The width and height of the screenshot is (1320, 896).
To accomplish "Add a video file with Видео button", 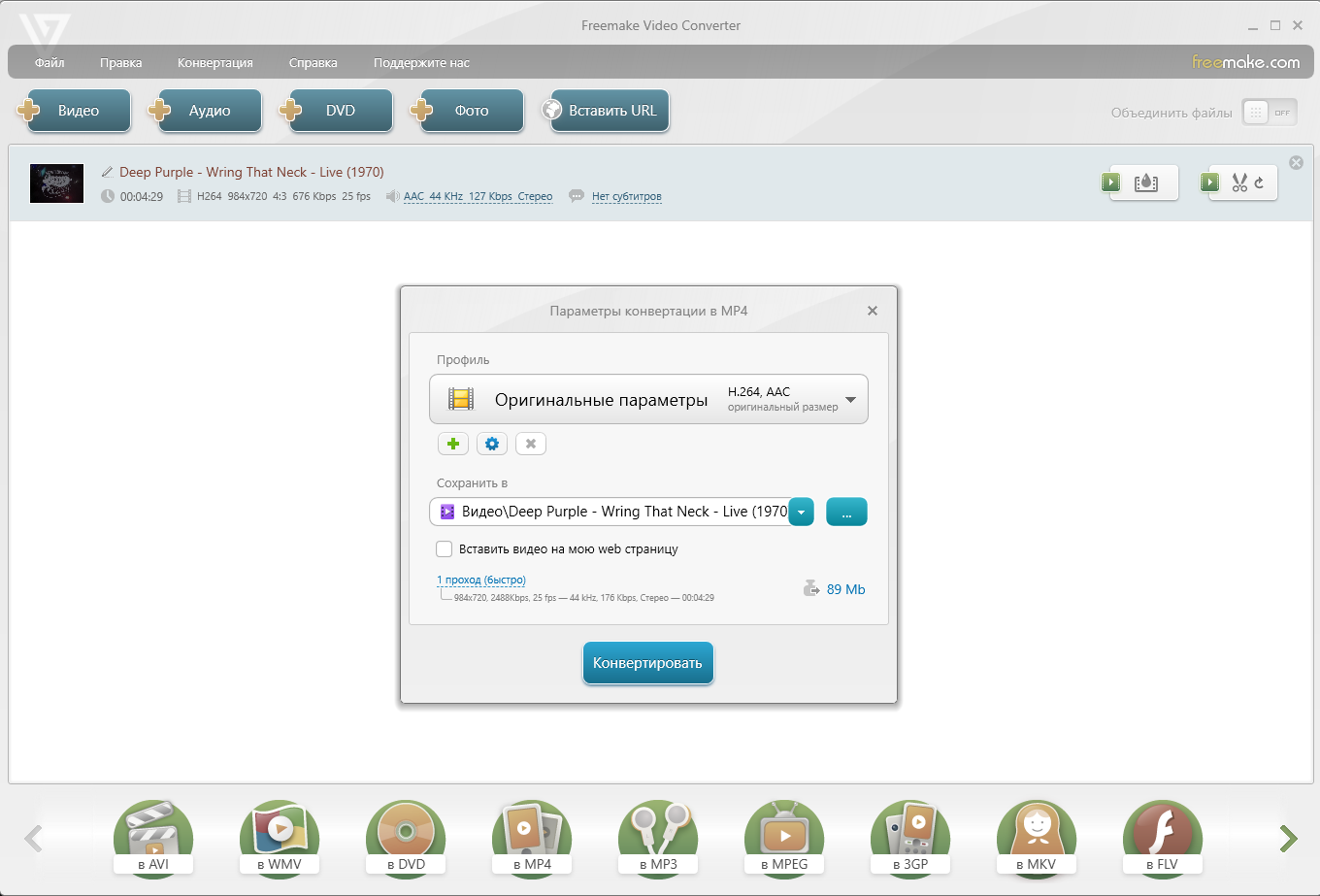I will tap(74, 111).
